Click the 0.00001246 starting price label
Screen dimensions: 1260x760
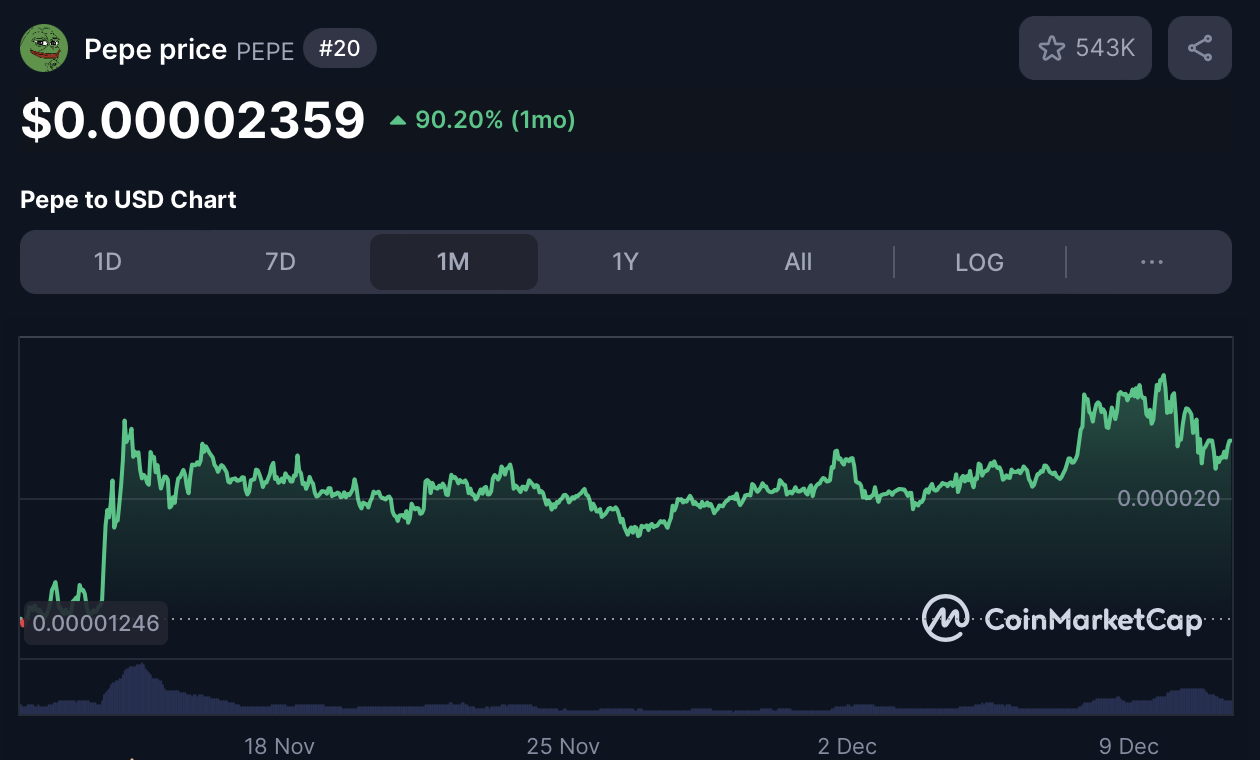click(x=96, y=623)
